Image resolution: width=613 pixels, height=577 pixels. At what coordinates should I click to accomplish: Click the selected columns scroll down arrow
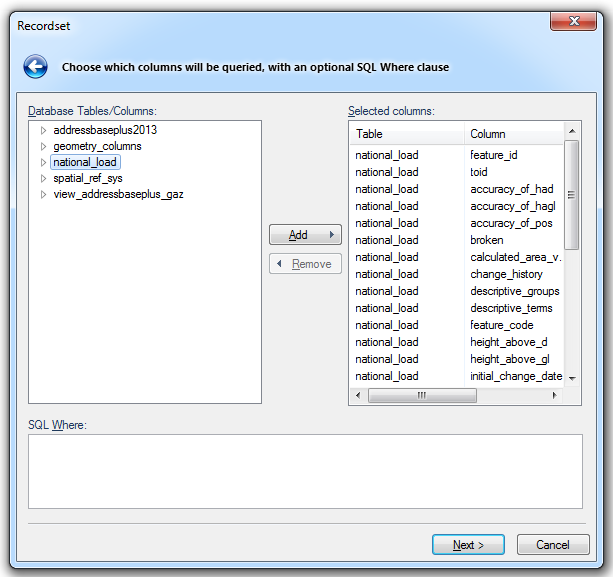572,378
